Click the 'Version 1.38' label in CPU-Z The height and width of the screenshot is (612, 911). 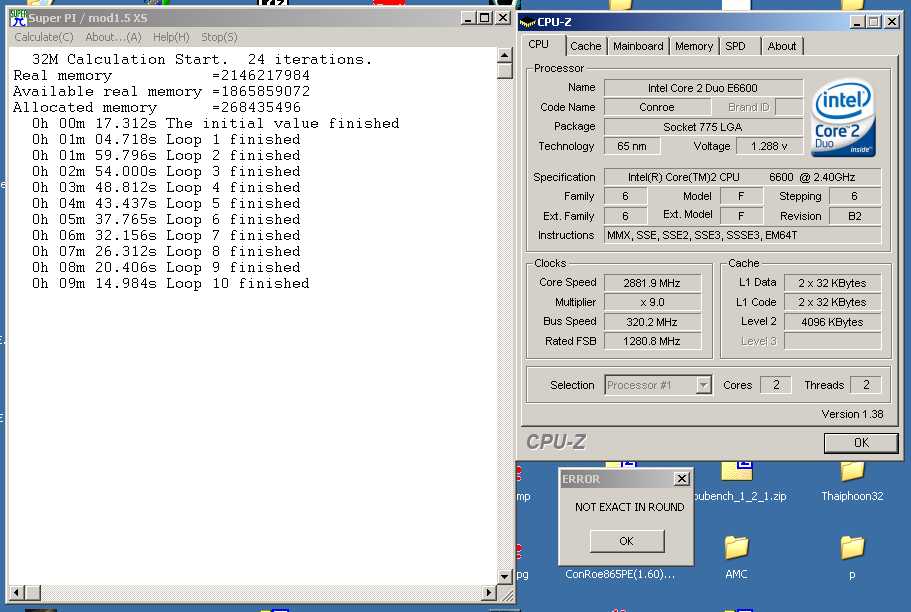pos(852,414)
